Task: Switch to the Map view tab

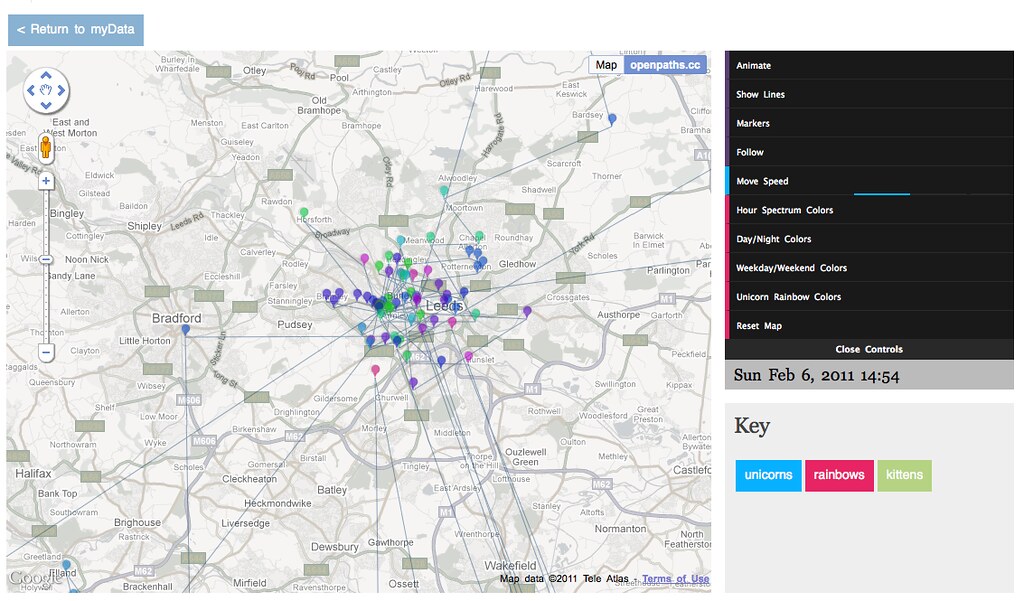Action: [606, 65]
